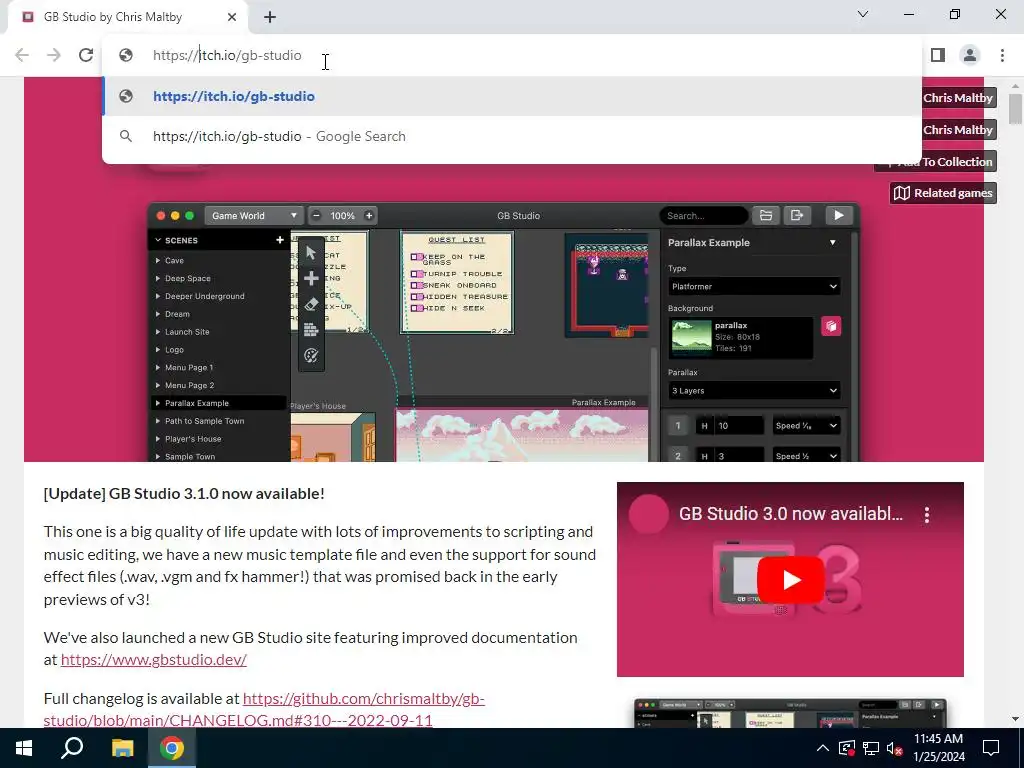This screenshot has height=768, width=1024.
Task: Select the Parallax Example scene in the list
Action: [218, 403]
